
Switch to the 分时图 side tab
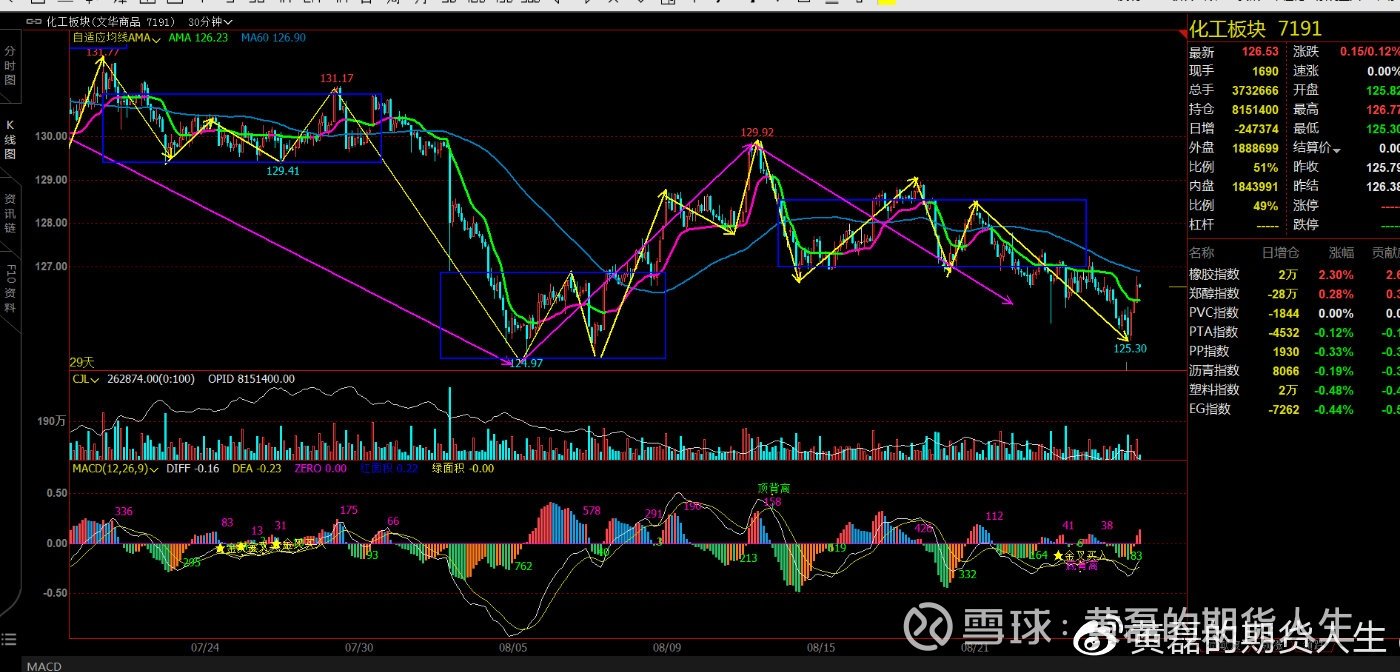click(10, 65)
